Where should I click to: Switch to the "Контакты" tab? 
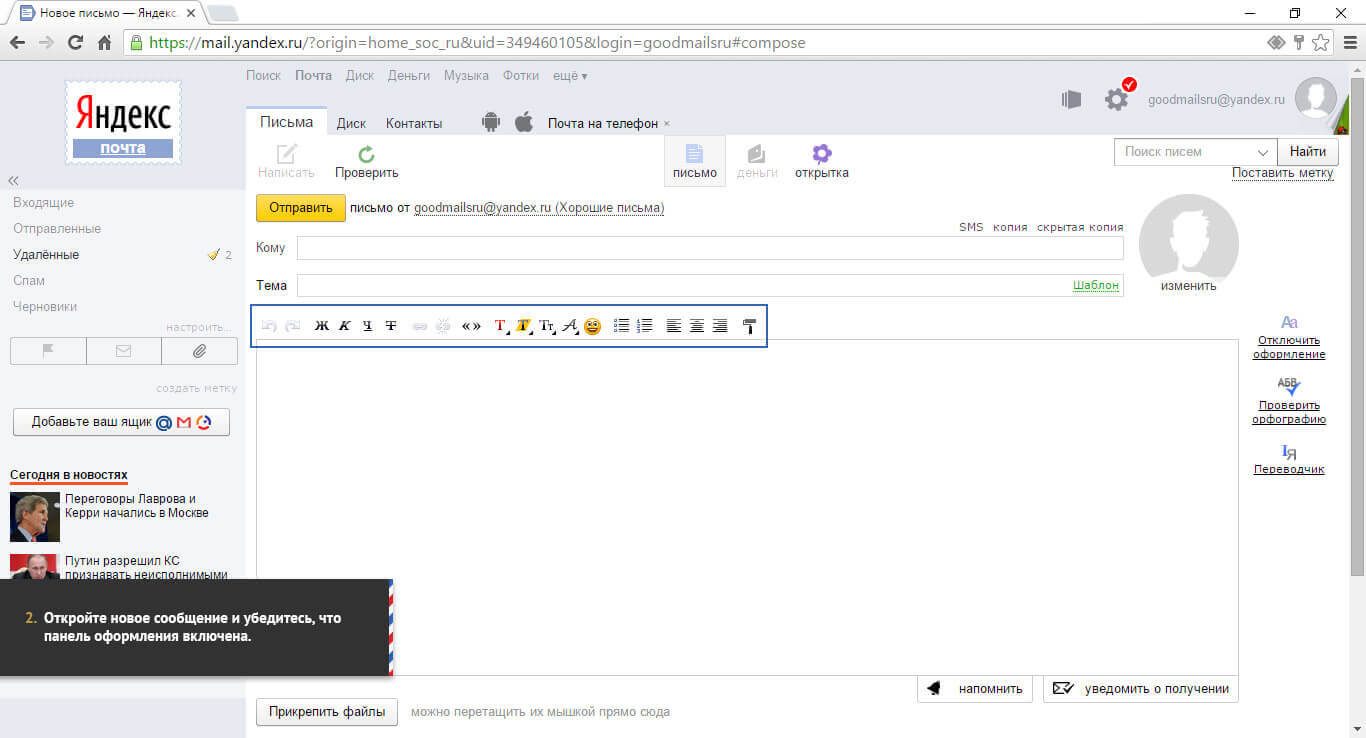tap(414, 123)
